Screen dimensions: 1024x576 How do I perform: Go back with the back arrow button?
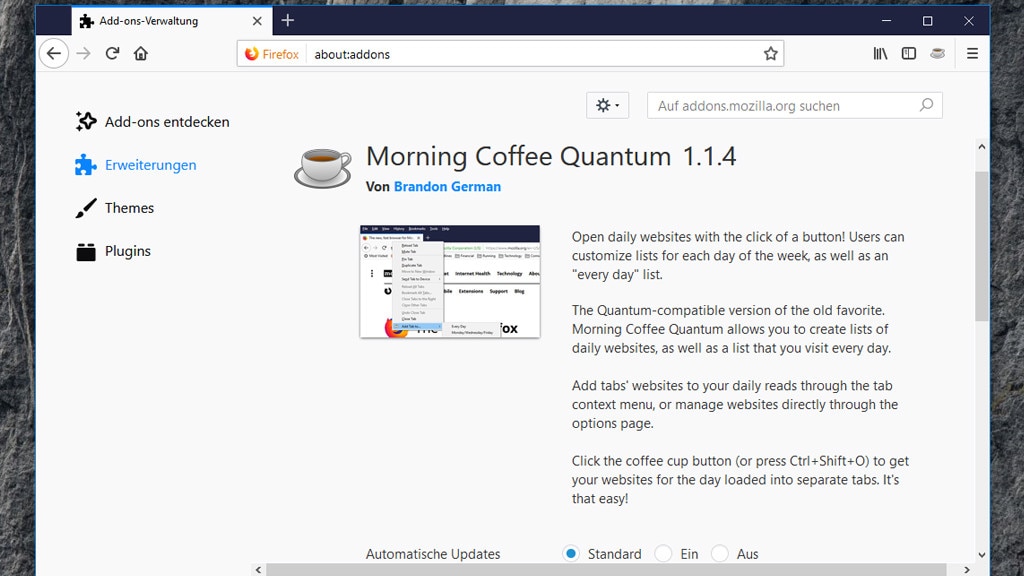point(54,54)
